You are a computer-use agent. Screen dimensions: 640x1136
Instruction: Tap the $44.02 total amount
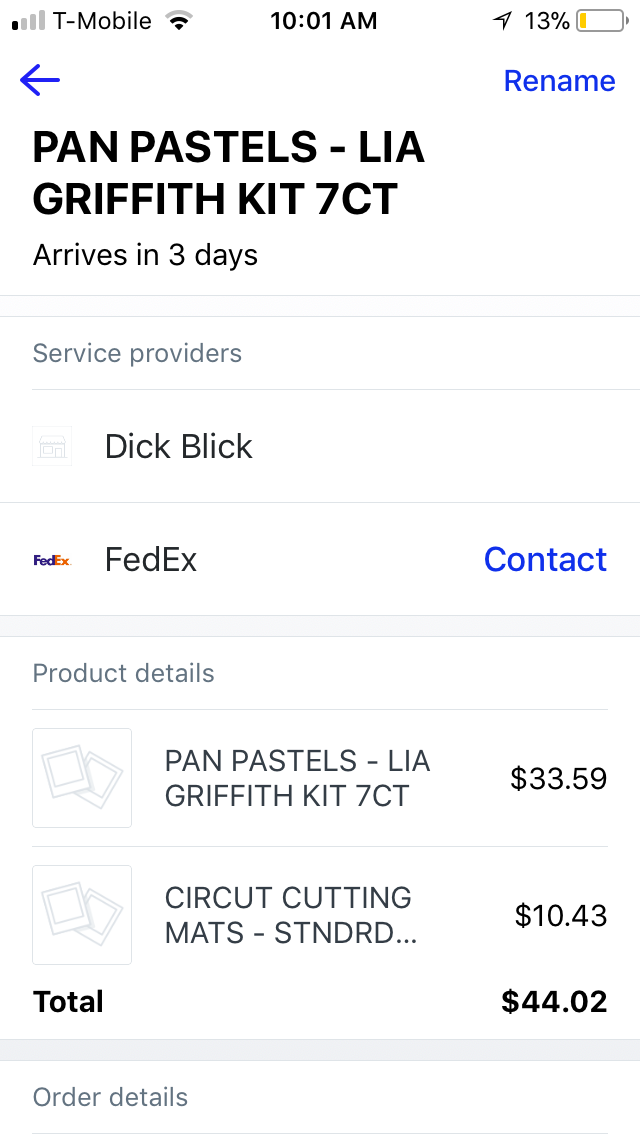click(554, 1001)
